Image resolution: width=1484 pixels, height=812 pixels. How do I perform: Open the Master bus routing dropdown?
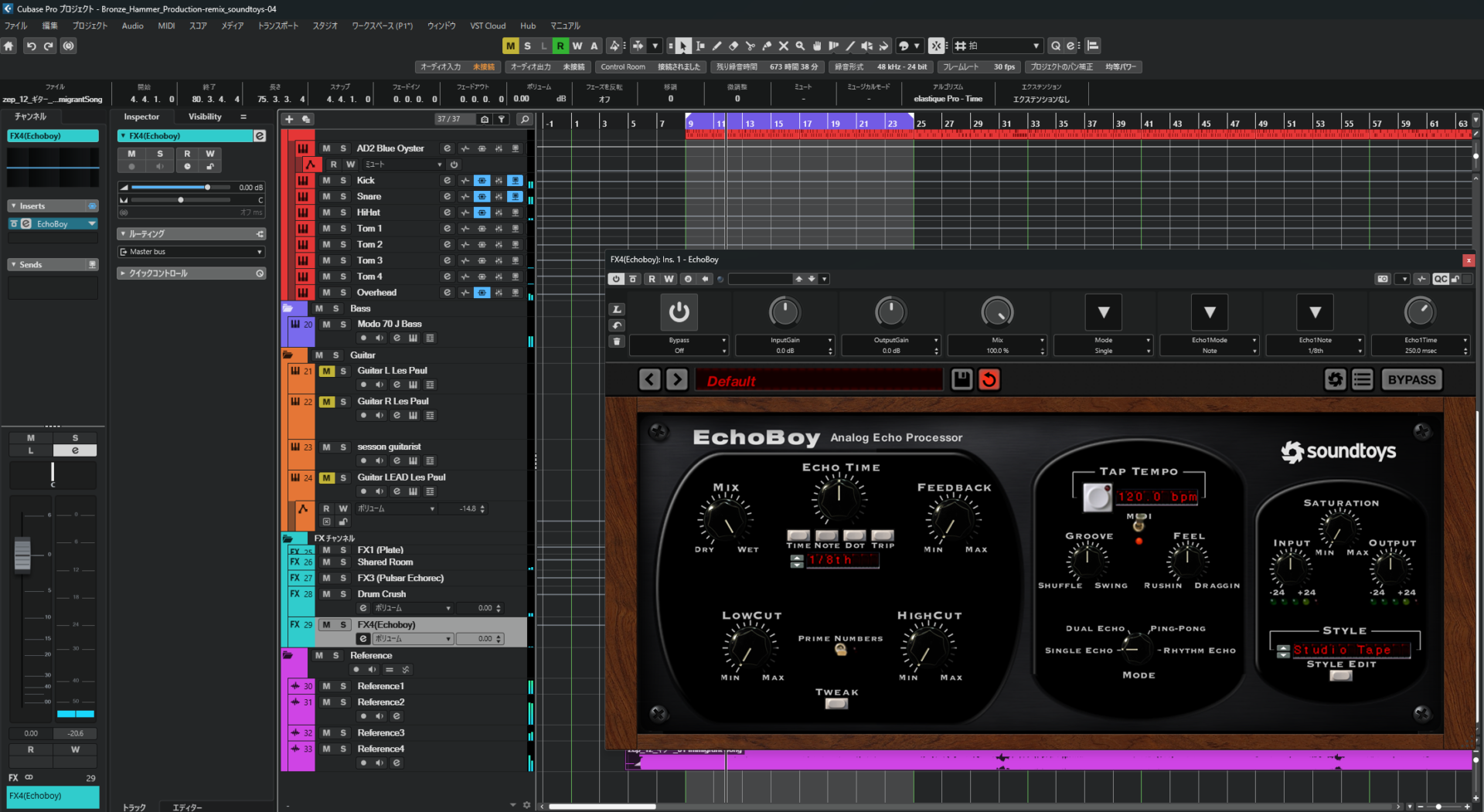pyautogui.click(x=192, y=252)
